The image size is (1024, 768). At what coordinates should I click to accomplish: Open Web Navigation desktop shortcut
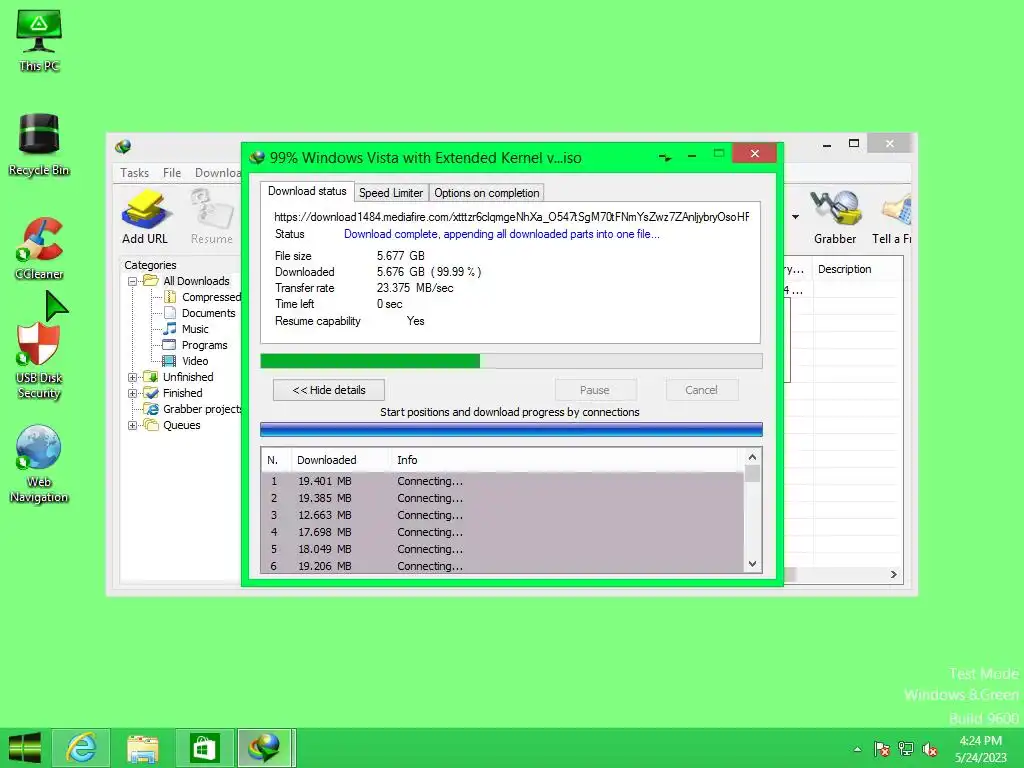click(39, 464)
